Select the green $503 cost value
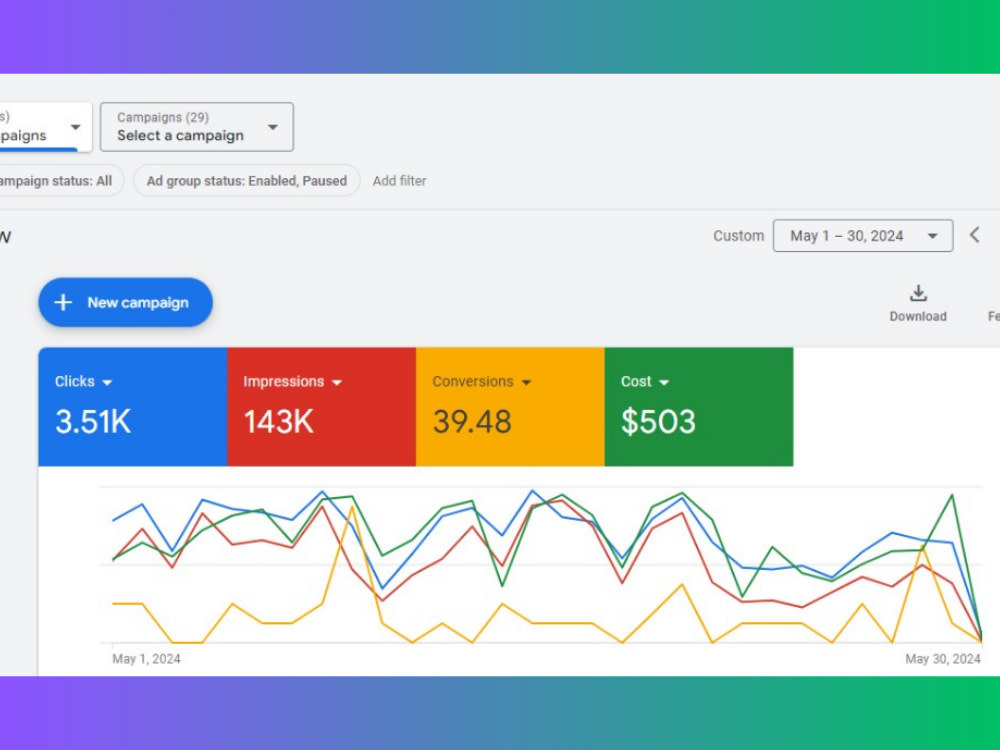 (658, 422)
